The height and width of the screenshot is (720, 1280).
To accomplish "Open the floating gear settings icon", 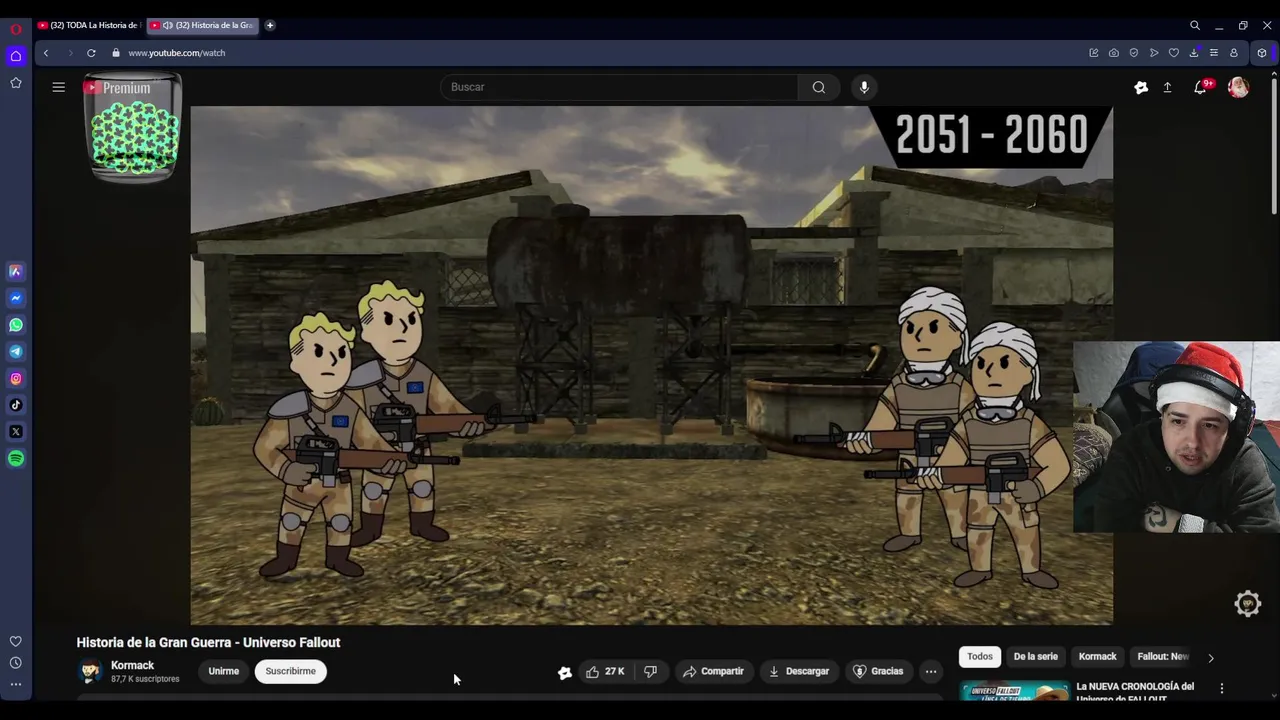I will click(x=1247, y=603).
